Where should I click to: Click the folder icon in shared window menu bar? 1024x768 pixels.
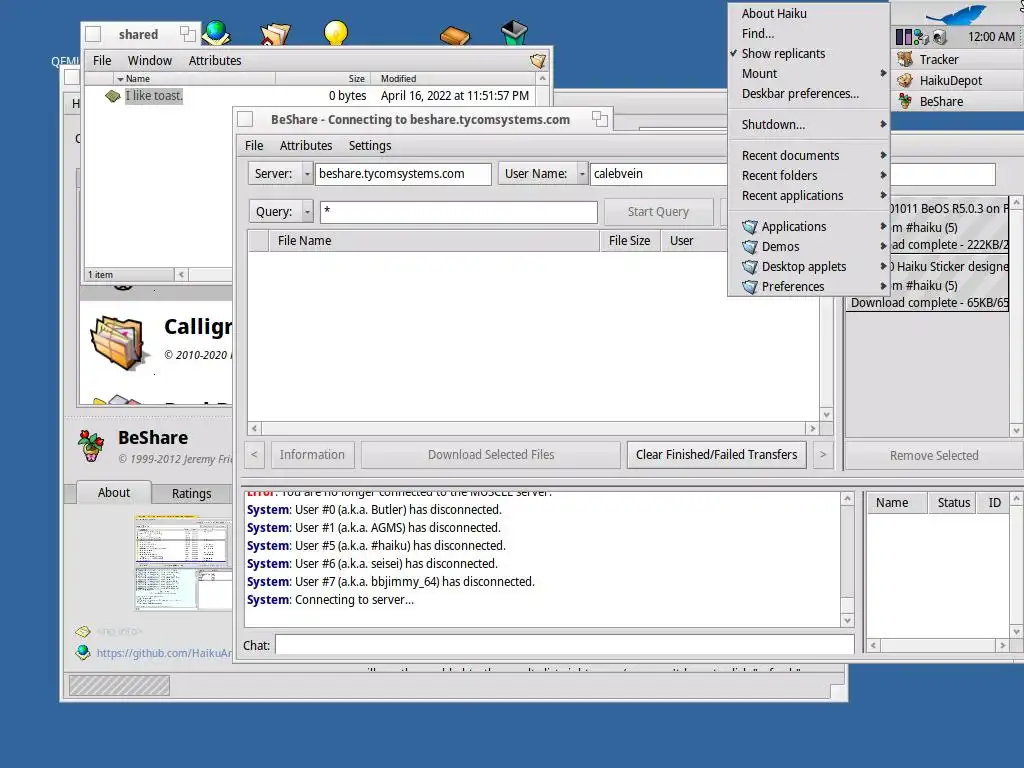click(x=537, y=61)
